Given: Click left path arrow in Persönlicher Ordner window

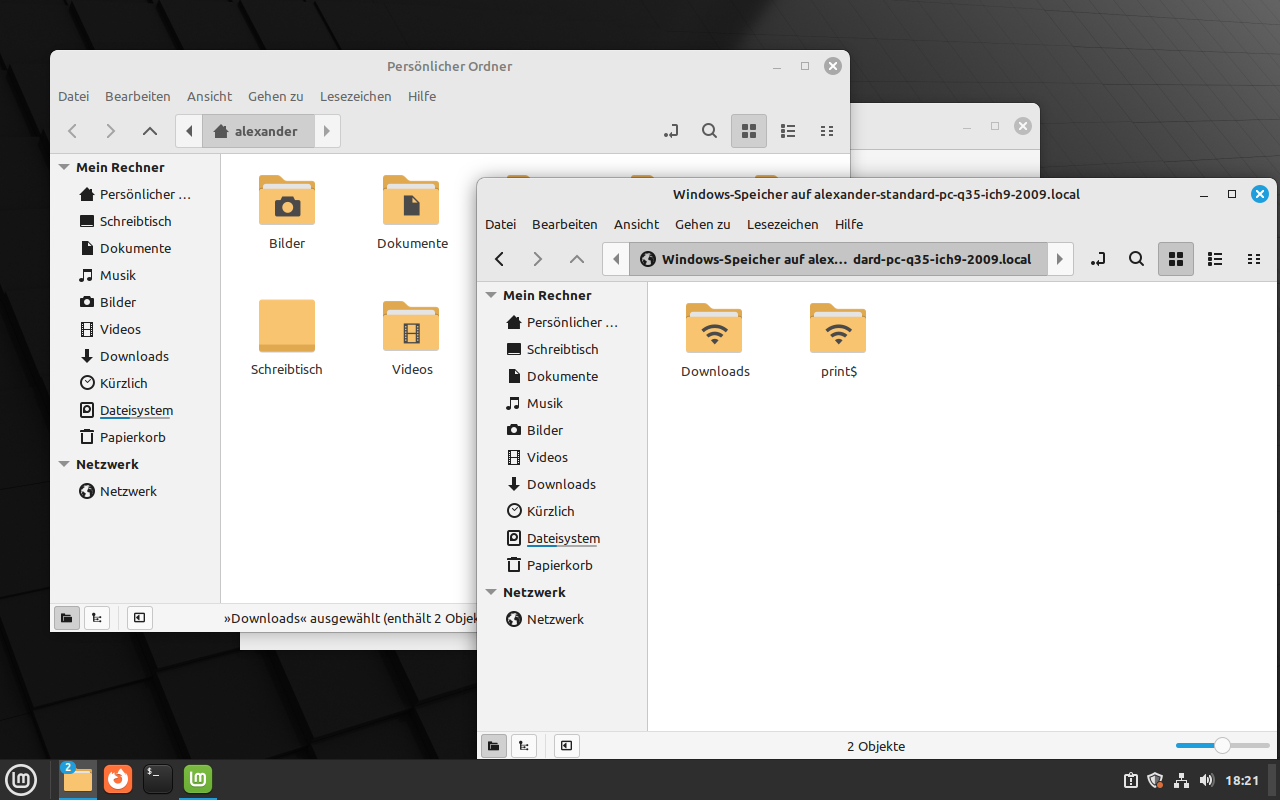Looking at the screenshot, I should [189, 131].
